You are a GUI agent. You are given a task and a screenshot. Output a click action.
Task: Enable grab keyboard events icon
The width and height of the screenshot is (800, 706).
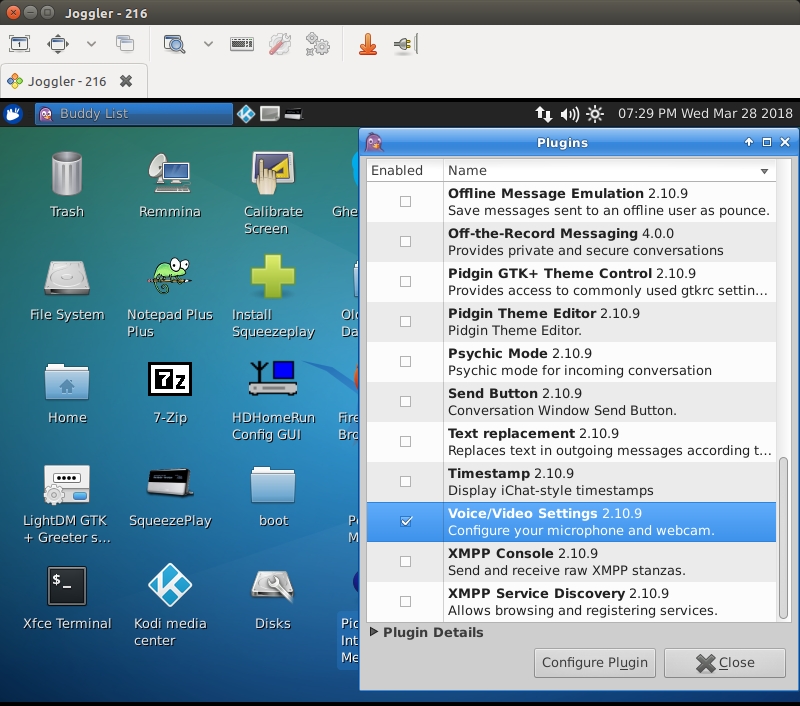click(x=242, y=44)
